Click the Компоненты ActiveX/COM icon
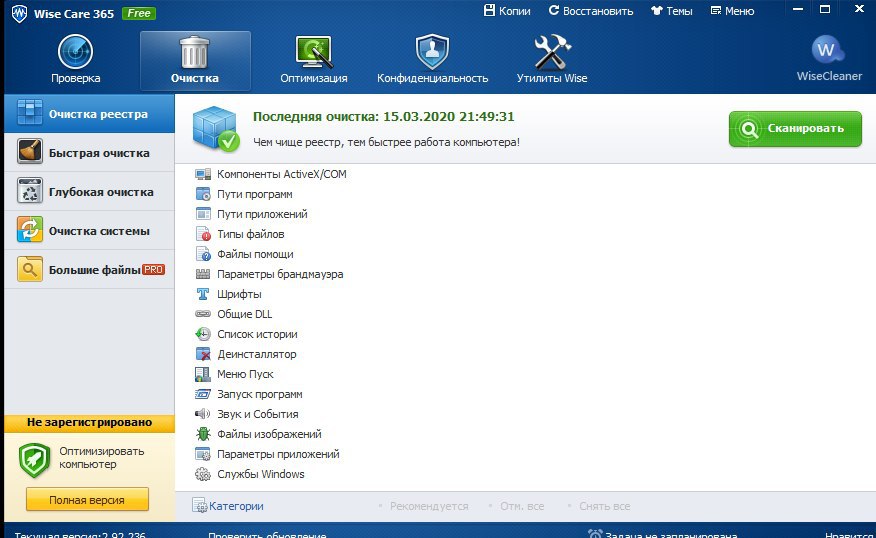This screenshot has height=538, width=876. click(x=203, y=174)
